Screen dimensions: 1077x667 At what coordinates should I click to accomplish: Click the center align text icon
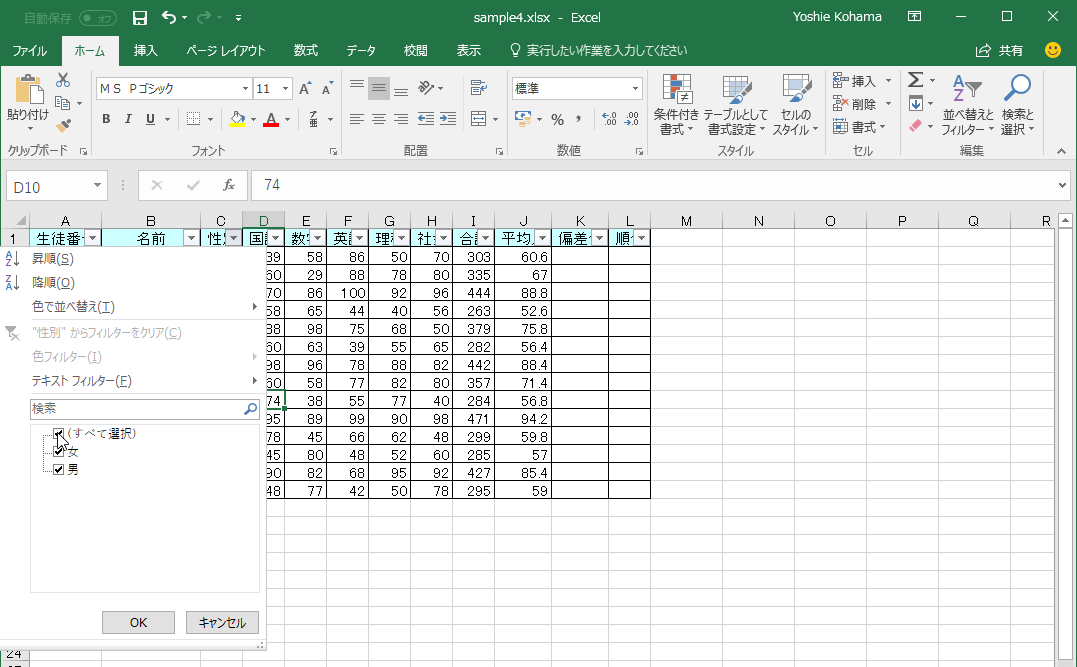(x=379, y=120)
